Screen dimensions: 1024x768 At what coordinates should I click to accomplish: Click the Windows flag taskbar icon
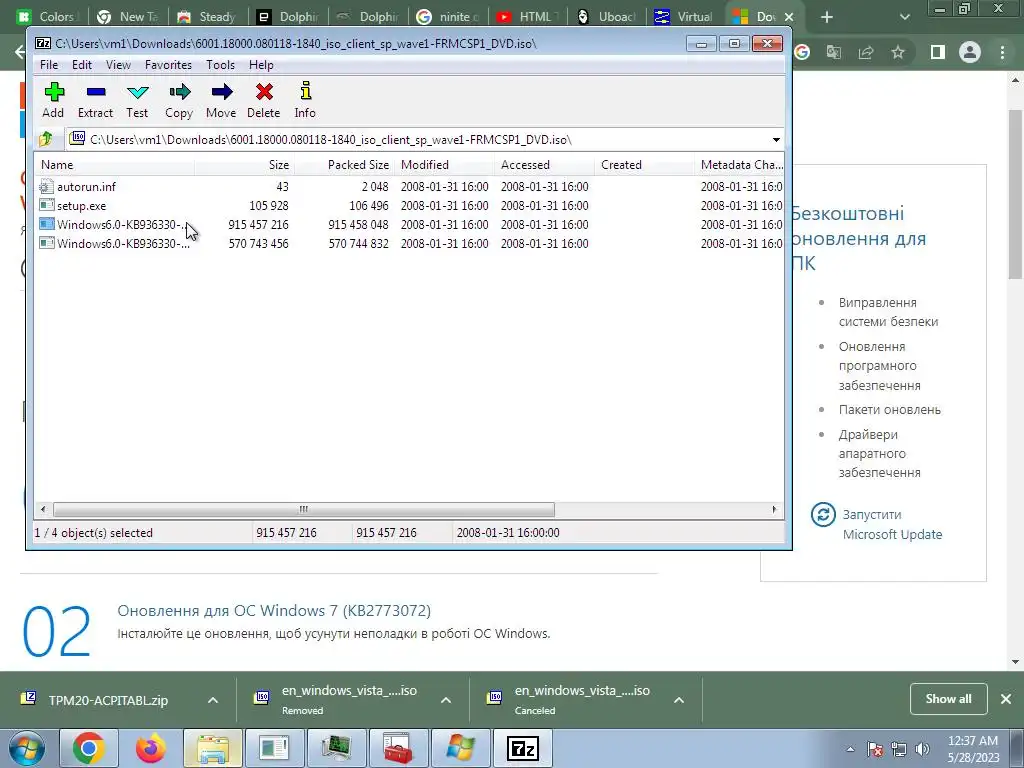(460, 748)
